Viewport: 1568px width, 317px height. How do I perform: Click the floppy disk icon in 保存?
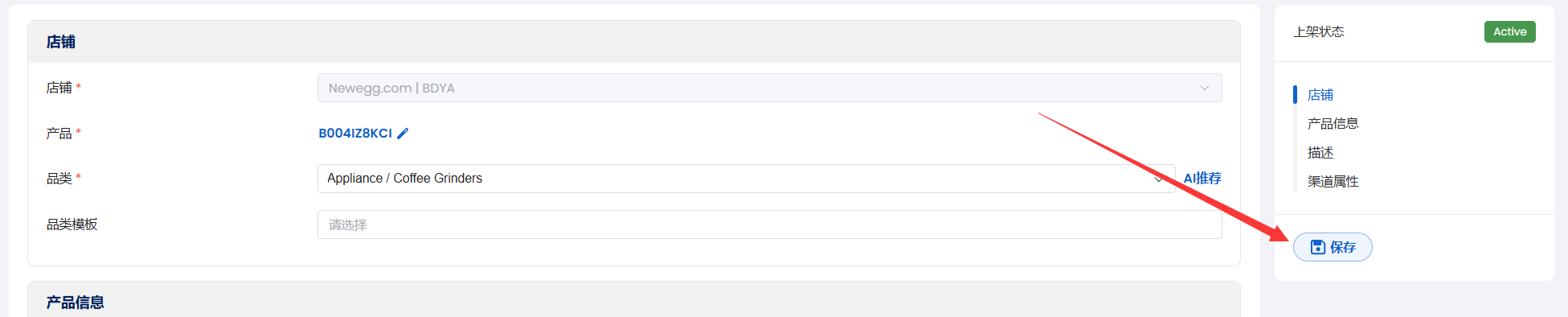click(x=1318, y=247)
